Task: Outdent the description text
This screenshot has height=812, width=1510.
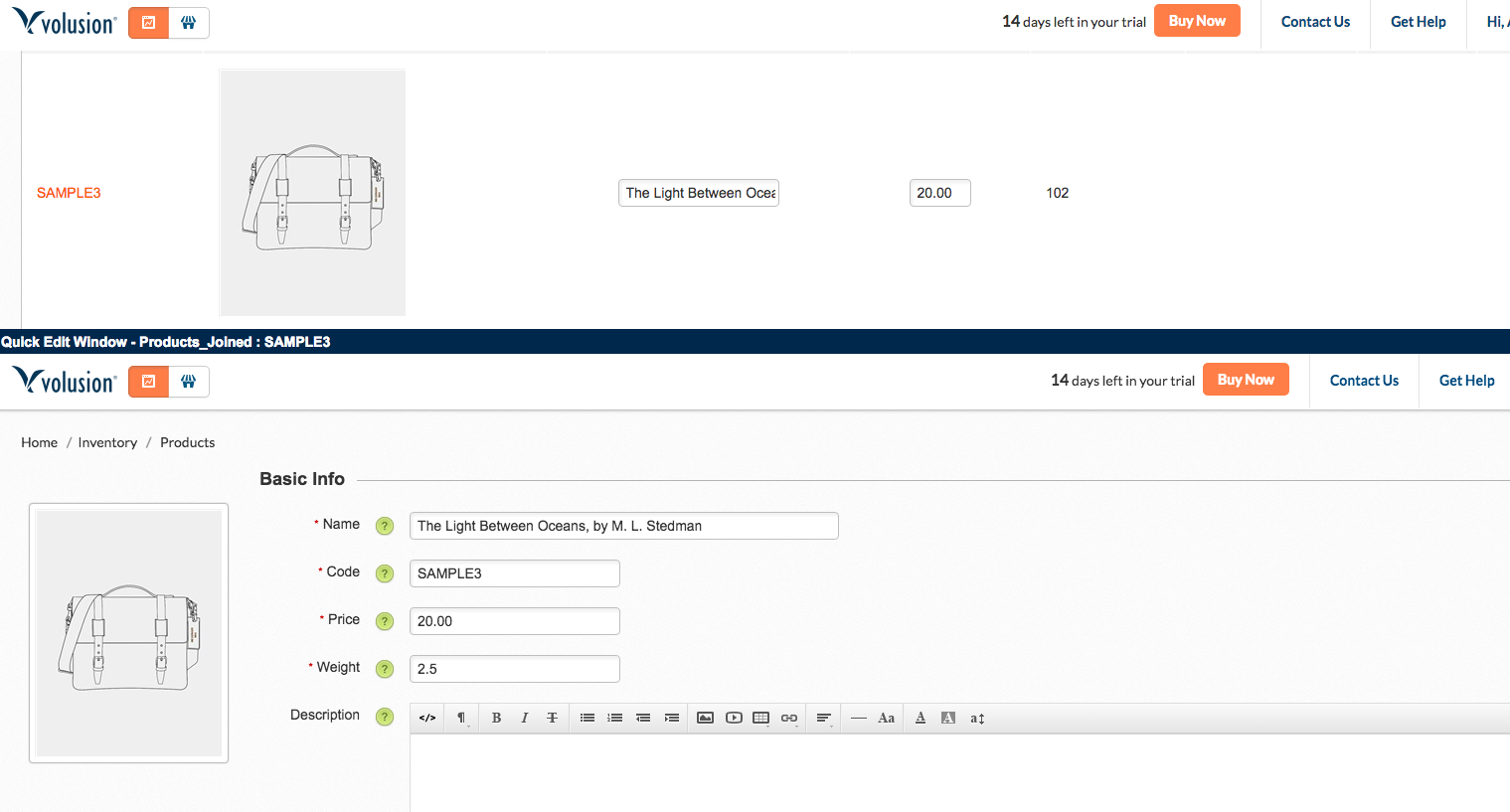Action: [643, 718]
